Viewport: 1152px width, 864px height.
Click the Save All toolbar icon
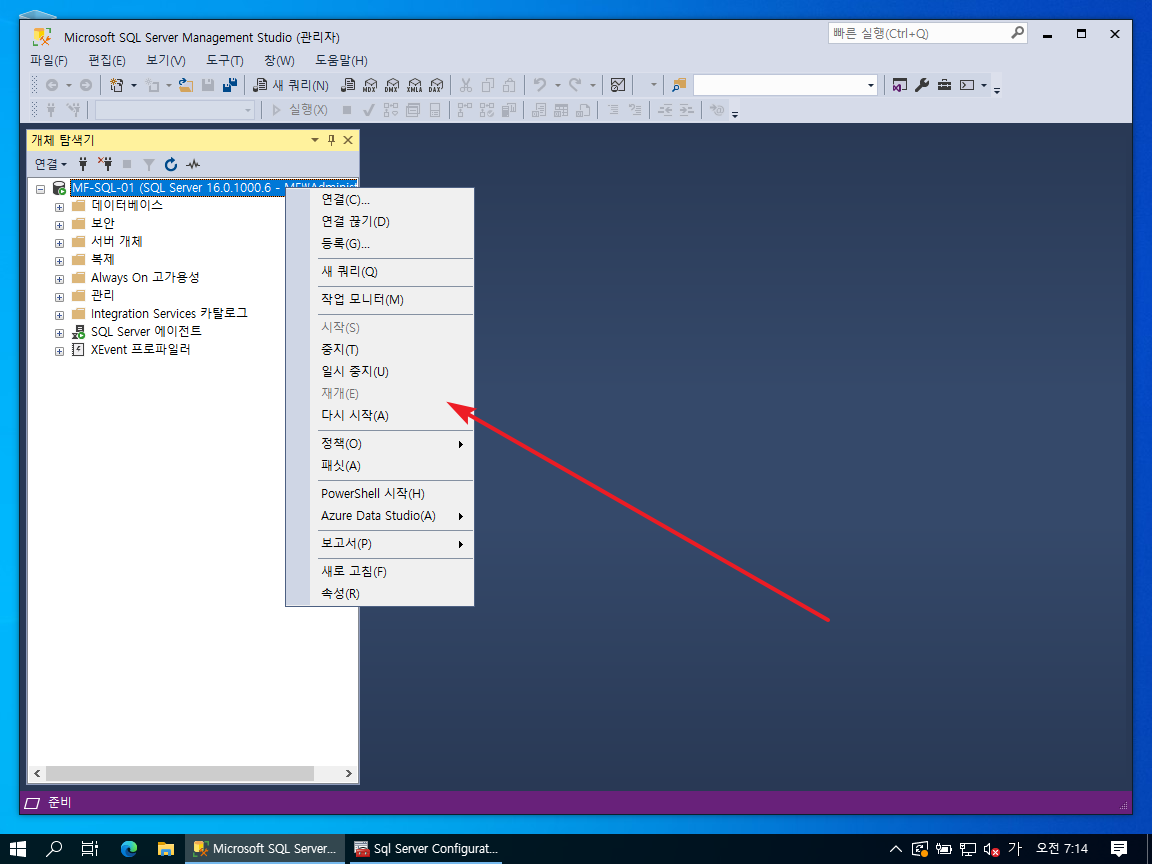[230, 85]
